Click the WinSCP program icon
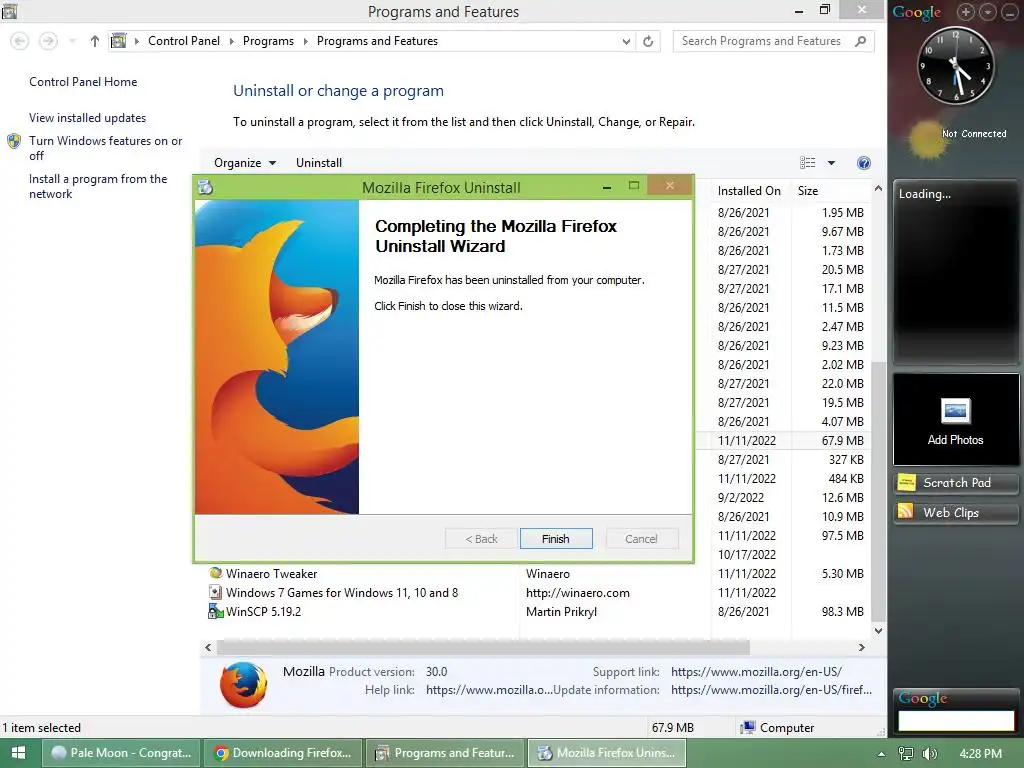The height and width of the screenshot is (768, 1024). [x=216, y=611]
